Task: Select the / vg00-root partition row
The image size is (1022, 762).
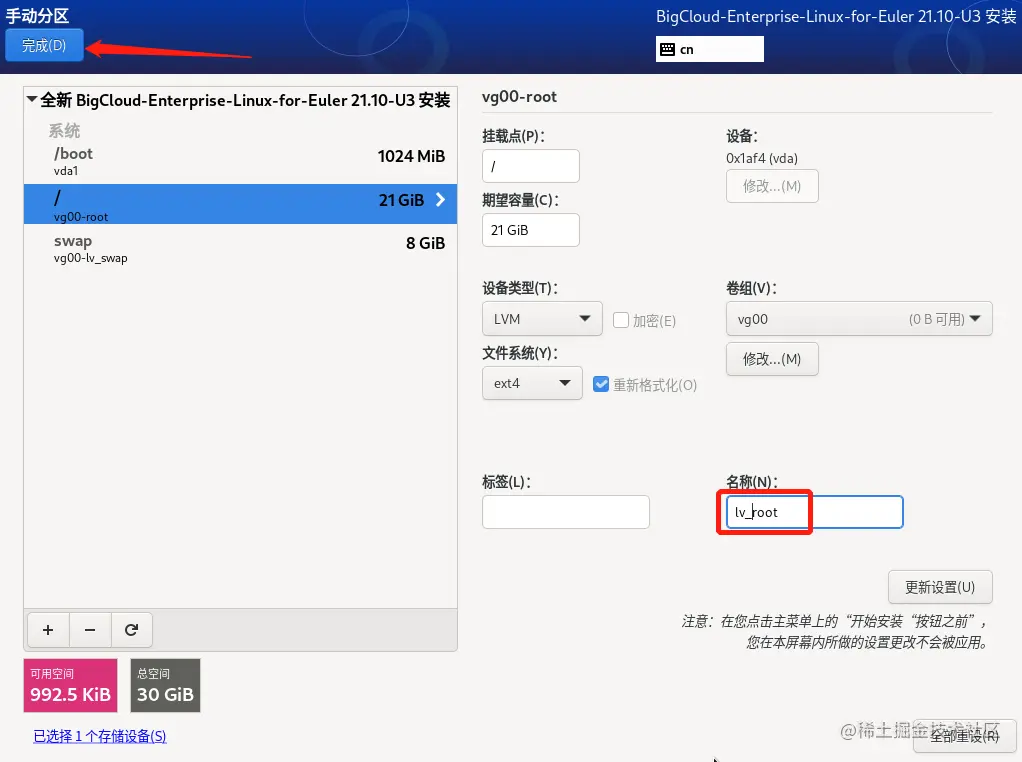Action: click(241, 204)
